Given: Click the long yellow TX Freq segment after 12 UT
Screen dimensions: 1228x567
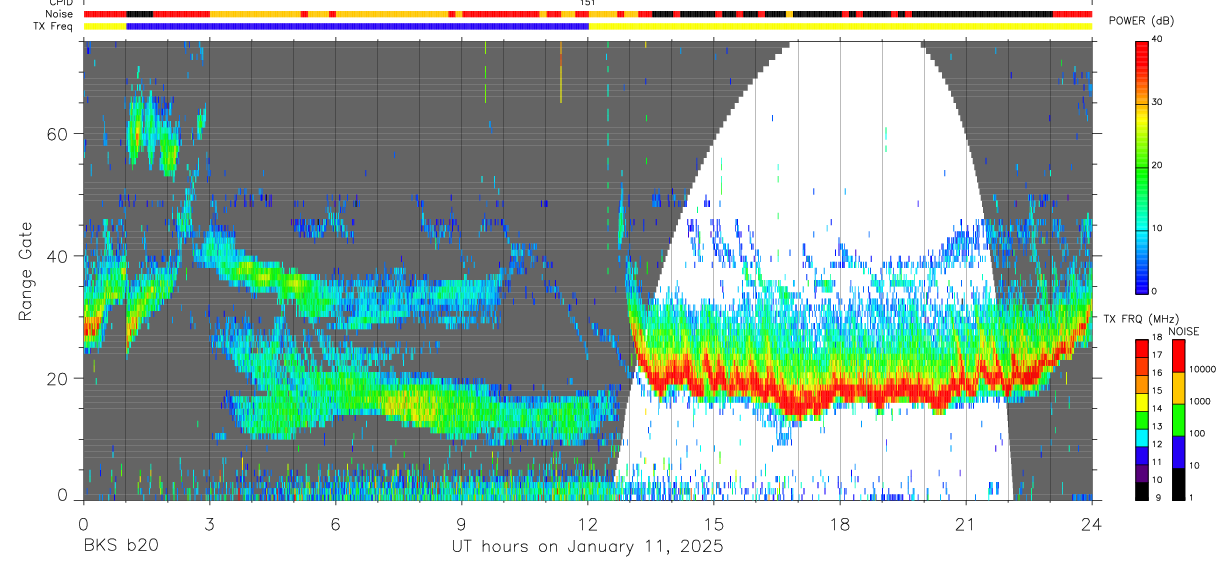Looking at the screenshot, I should (x=840, y=26).
